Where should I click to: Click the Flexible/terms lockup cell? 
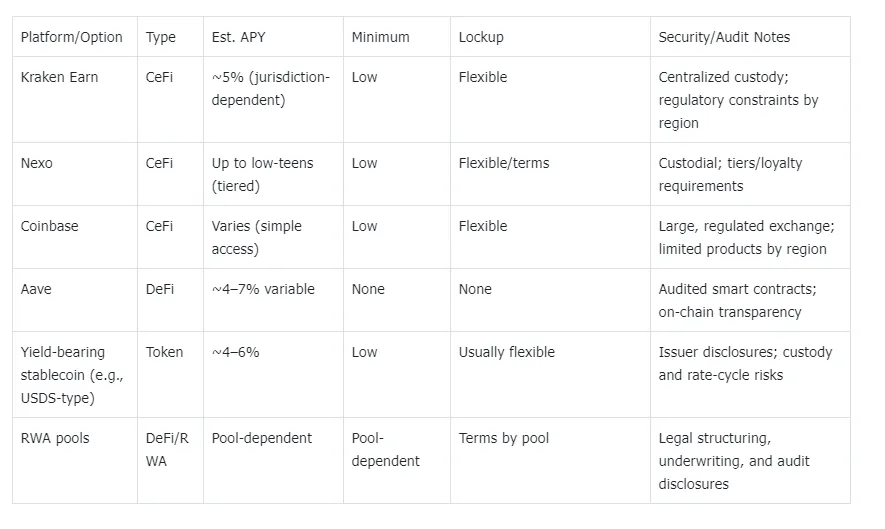(x=504, y=163)
